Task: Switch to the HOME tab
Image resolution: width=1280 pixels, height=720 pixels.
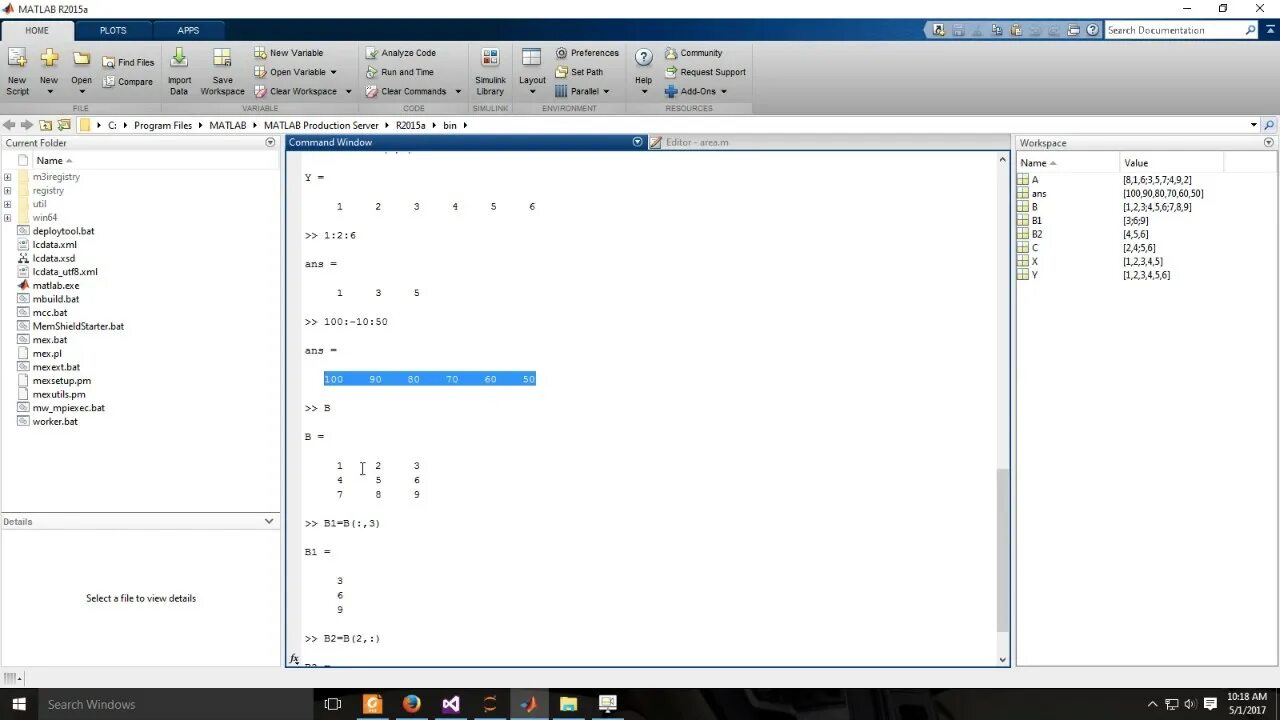Action: [x=37, y=30]
